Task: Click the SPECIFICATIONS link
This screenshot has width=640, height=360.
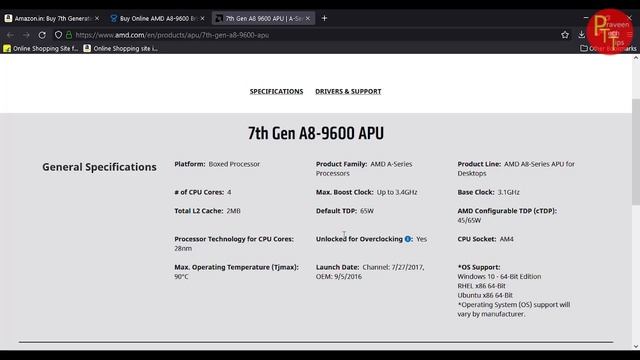Action: (x=276, y=91)
